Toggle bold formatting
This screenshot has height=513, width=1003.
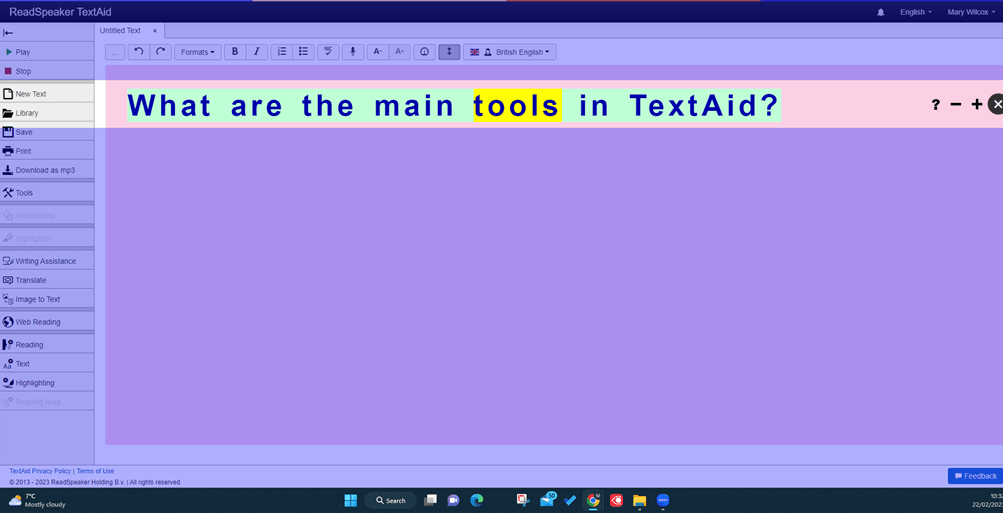tap(235, 52)
